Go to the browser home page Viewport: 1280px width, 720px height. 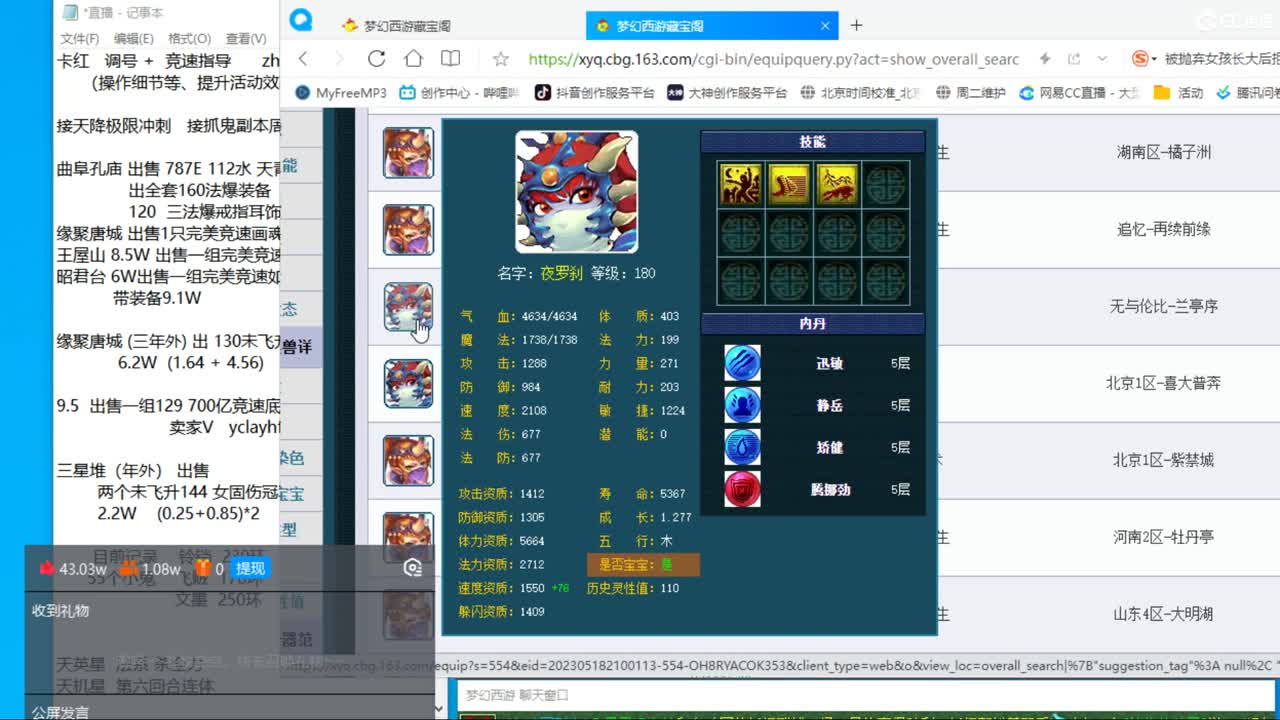click(x=413, y=59)
